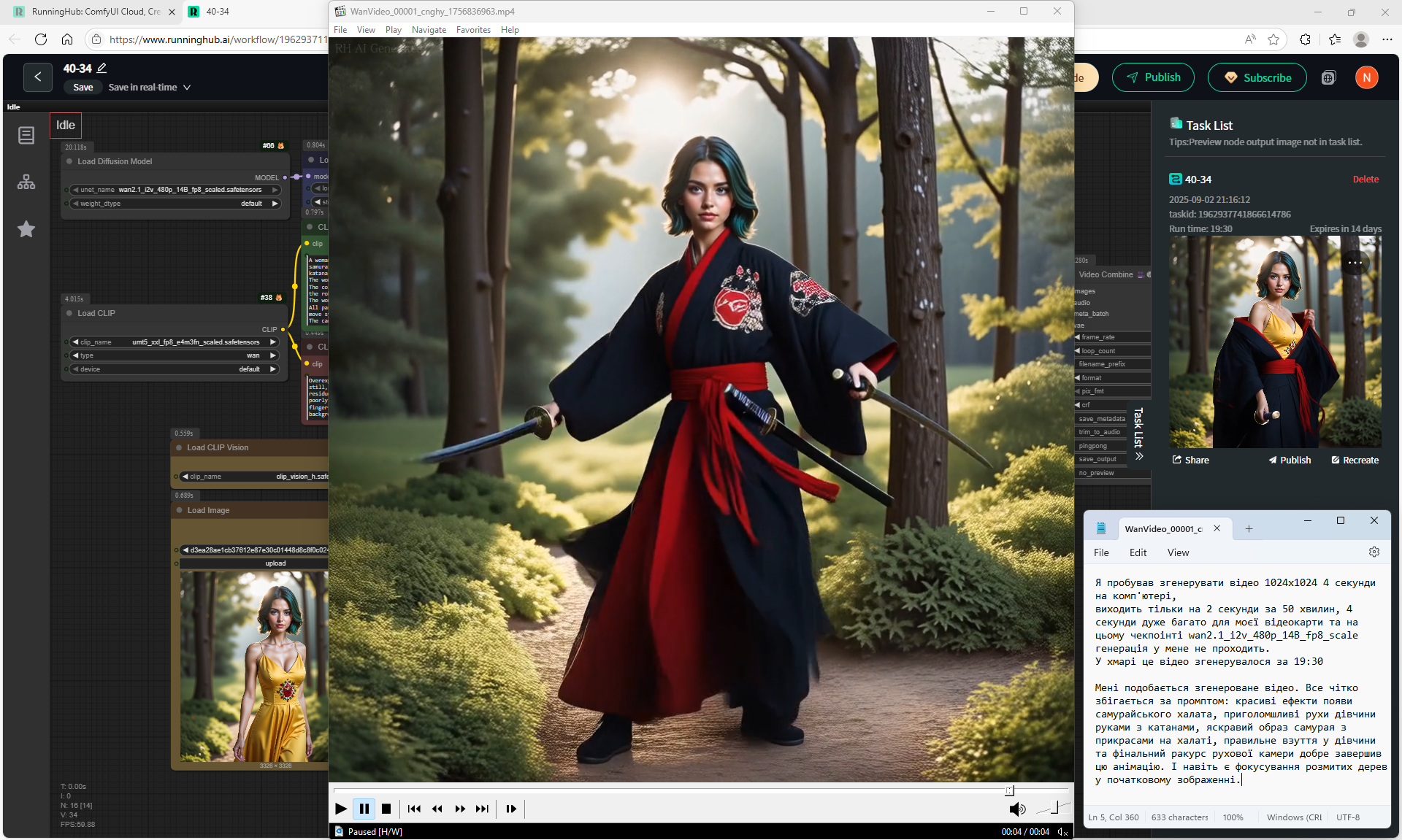1402x840 pixels.
Task: Open the three-dots menu on task thumbnail
Action: (1355, 262)
